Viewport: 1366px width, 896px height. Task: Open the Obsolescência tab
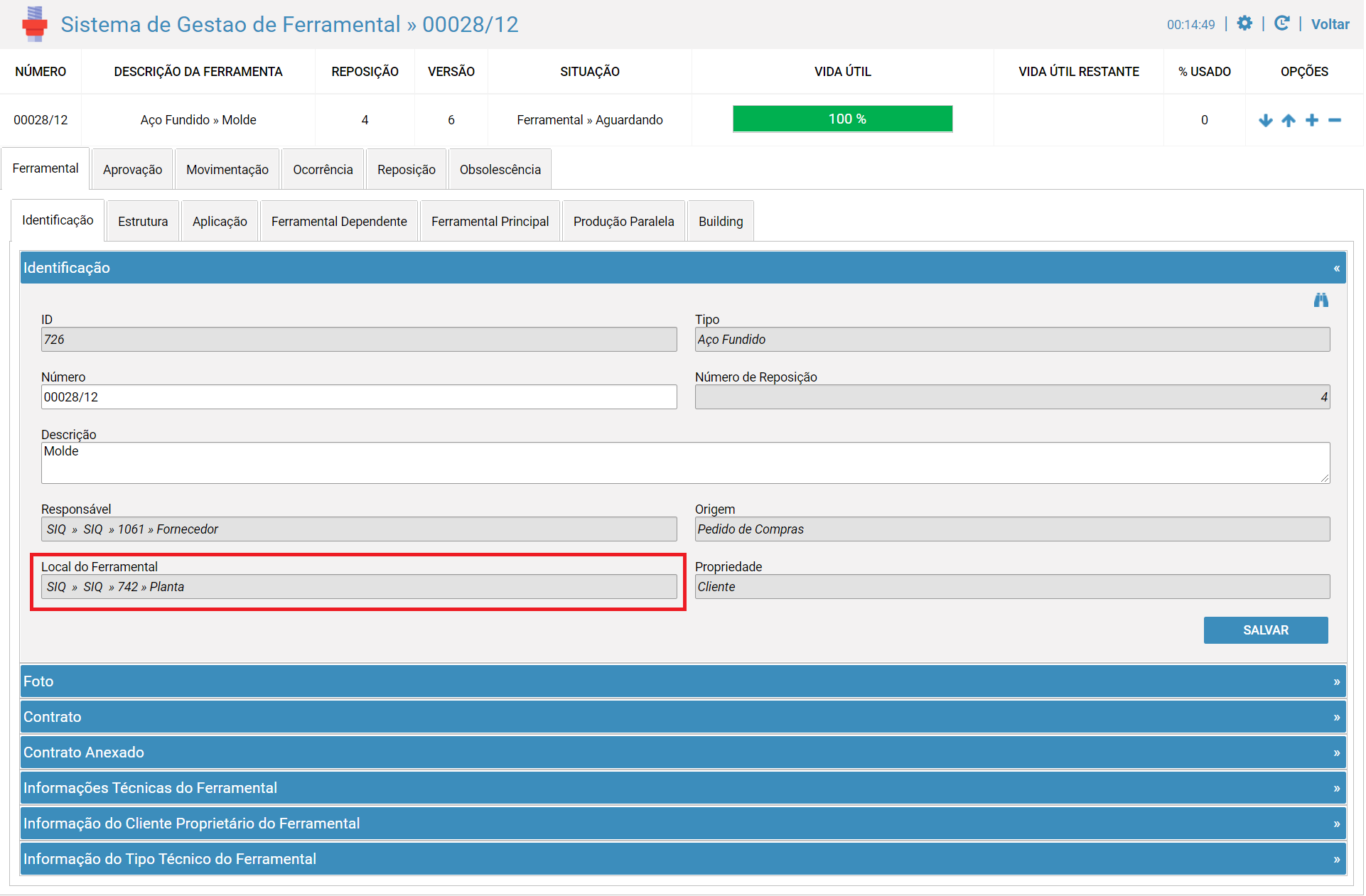(500, 169)
